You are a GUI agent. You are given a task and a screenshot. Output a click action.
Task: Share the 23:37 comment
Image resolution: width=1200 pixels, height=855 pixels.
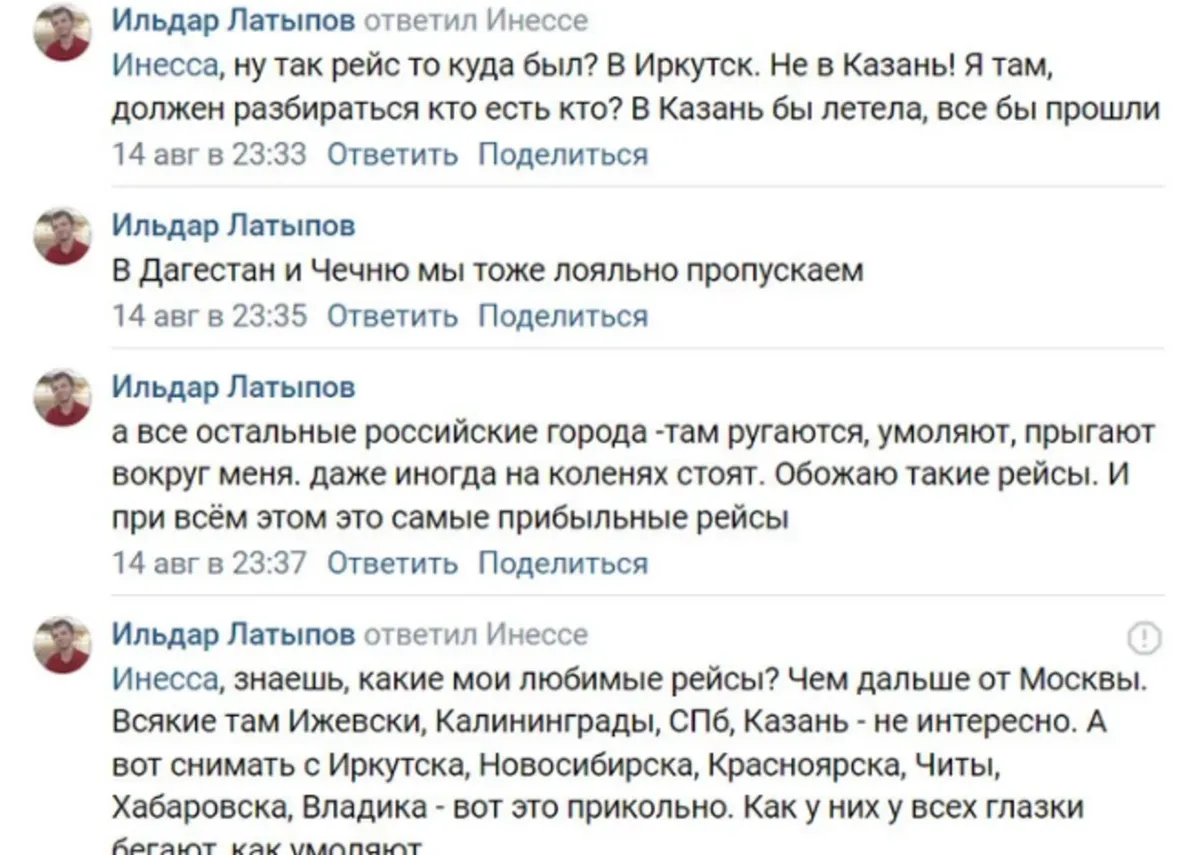pos(562,563)
